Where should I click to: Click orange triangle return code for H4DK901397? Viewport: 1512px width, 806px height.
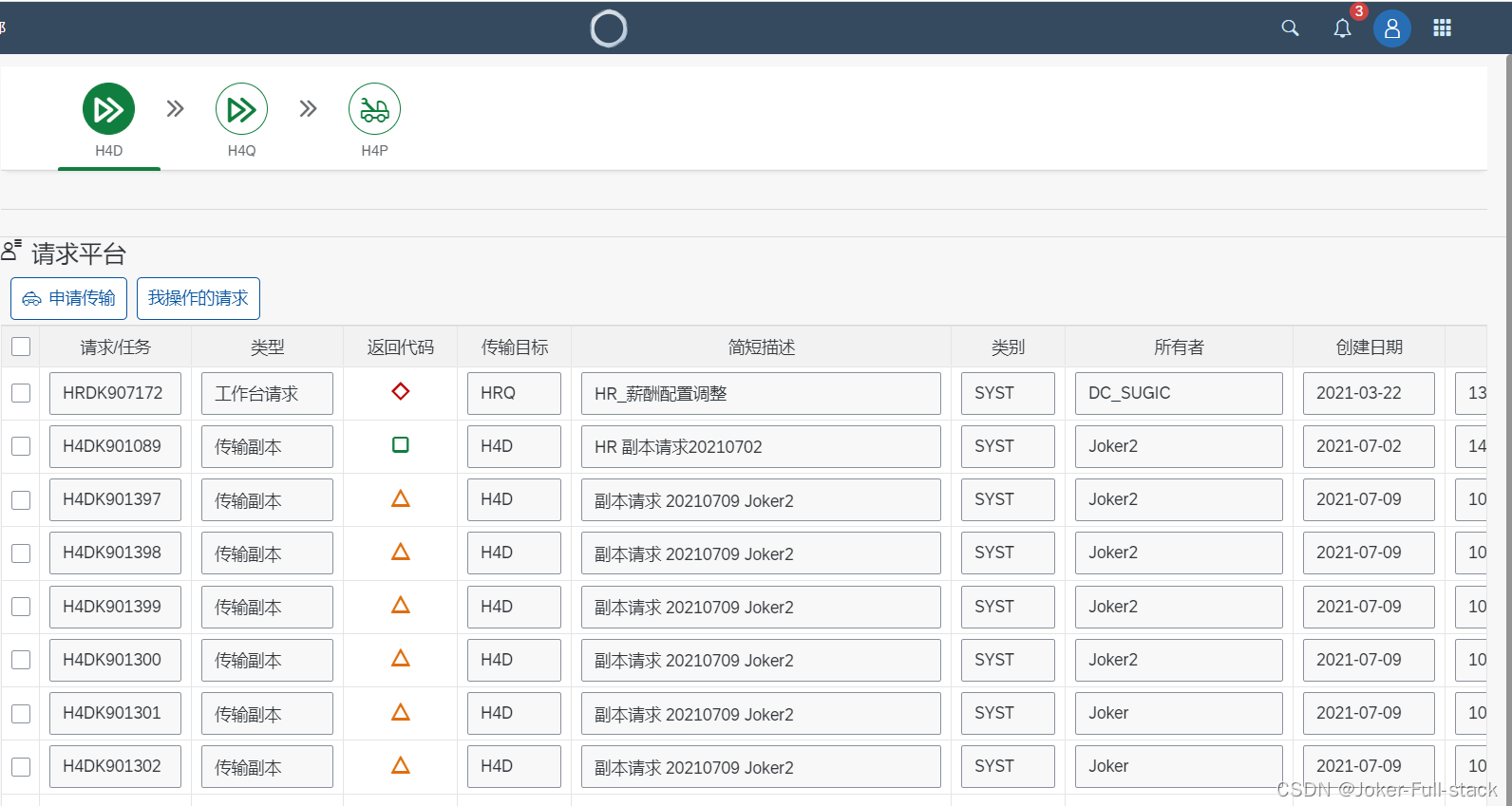(401, 498)
